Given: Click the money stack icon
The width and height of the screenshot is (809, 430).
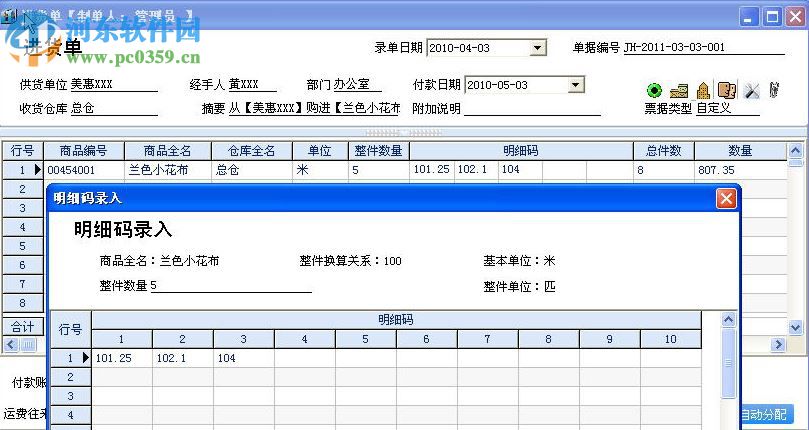Looking at the screenshot, I should (678, 91).
